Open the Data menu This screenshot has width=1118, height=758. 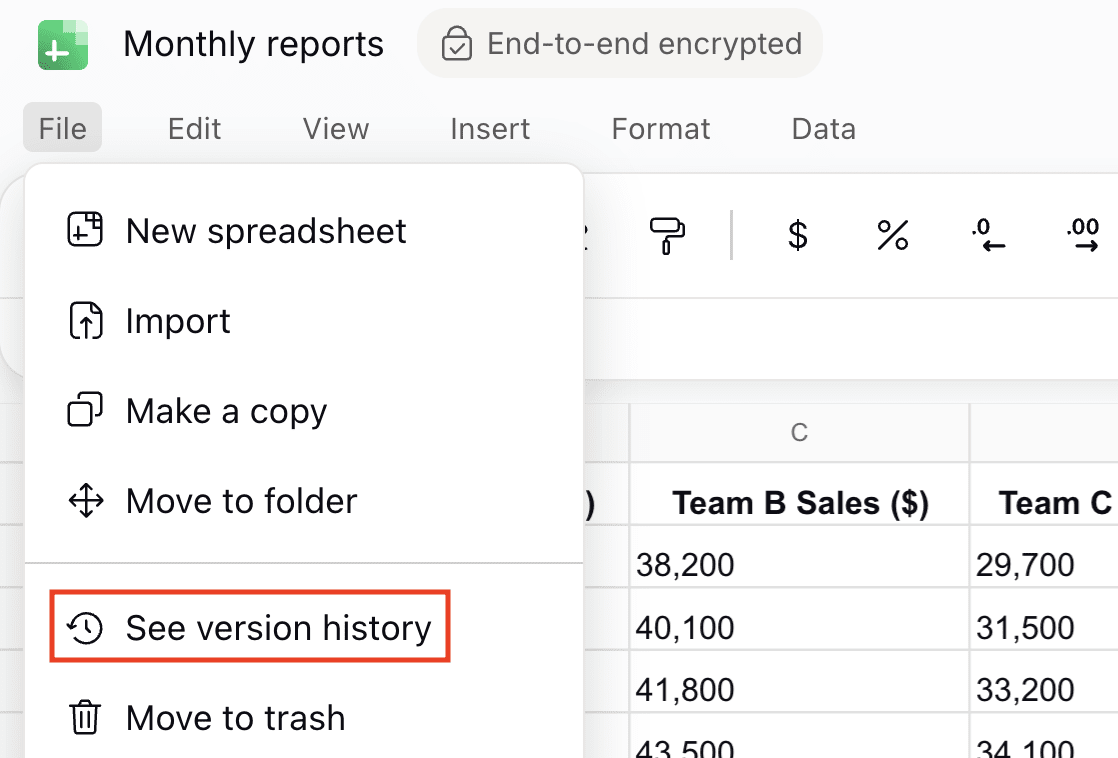[x=822, y=128]
